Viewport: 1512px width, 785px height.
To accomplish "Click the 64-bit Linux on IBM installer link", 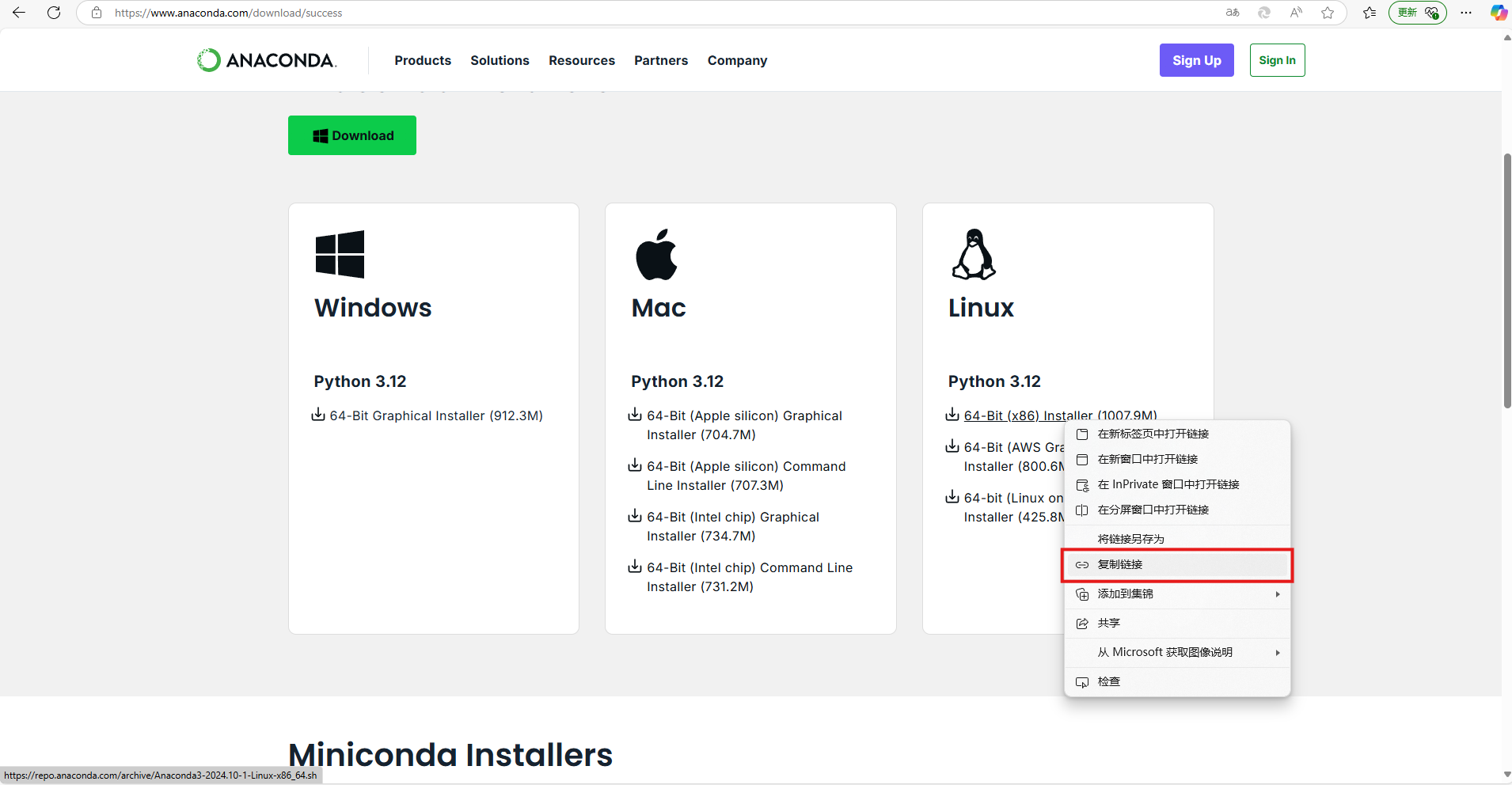I will (1014, 507).
